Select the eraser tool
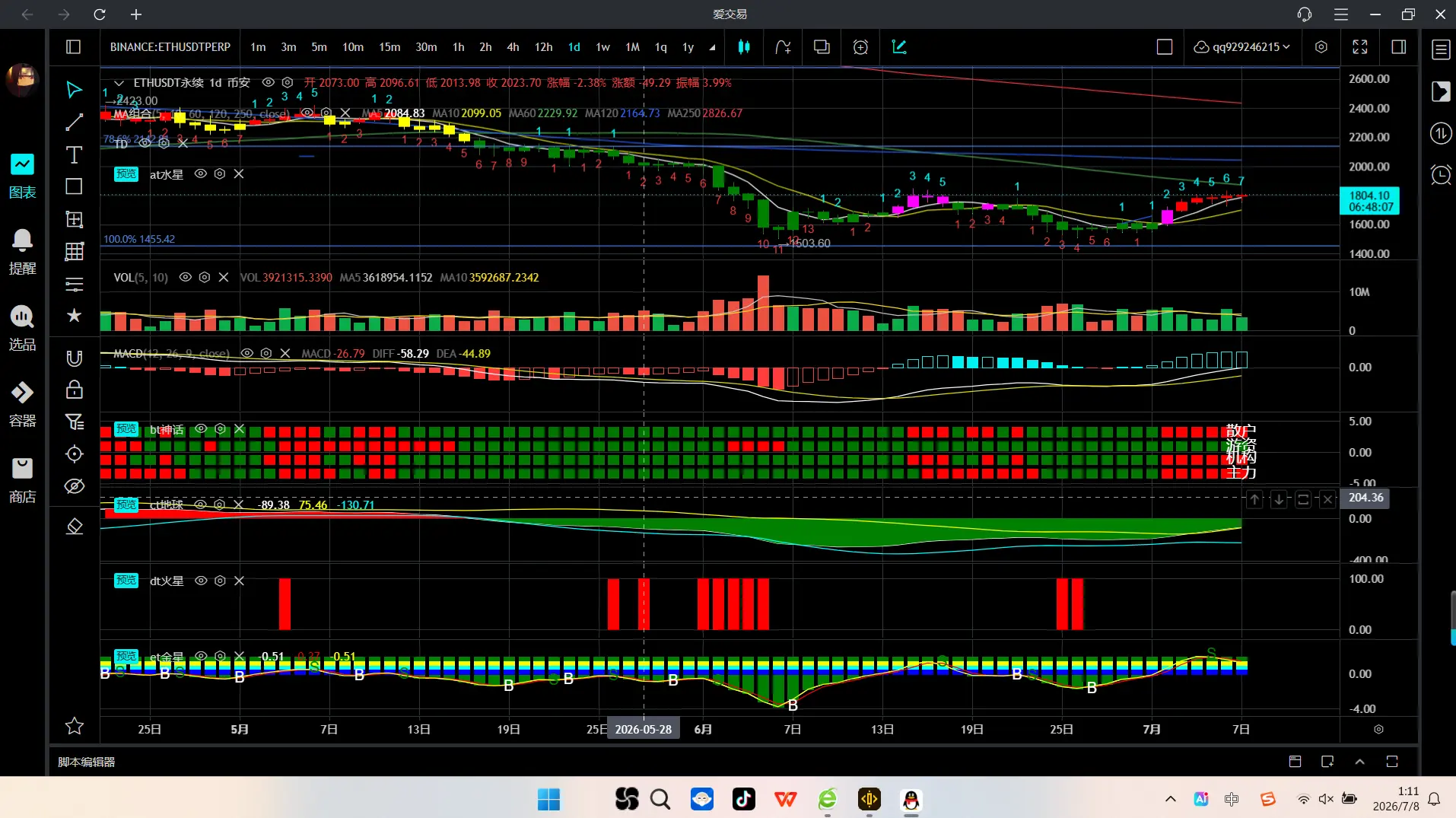 point(74,527)
